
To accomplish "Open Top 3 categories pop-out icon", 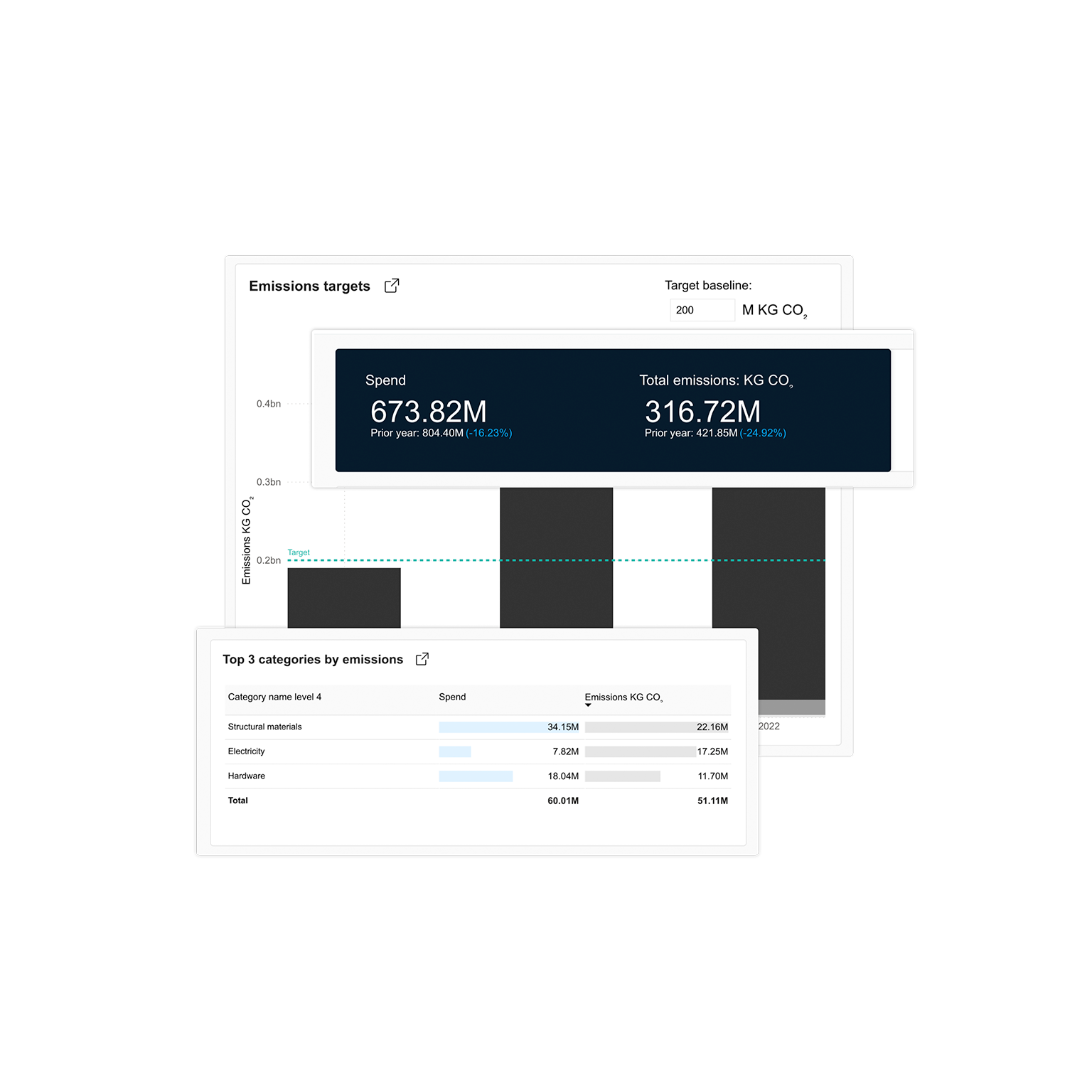I will tap(422, 659).
